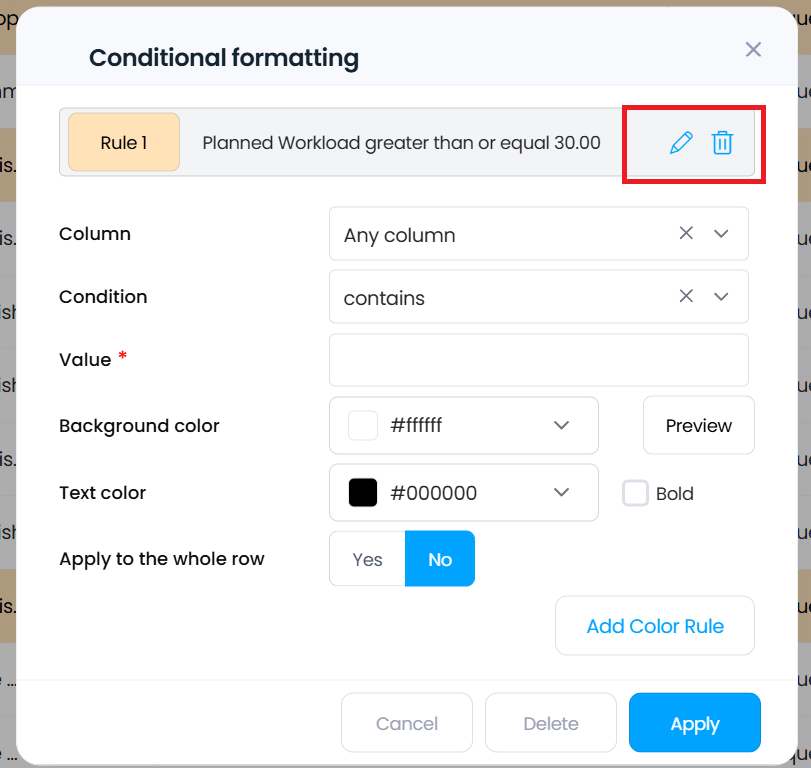Click the Add Color Rule button
This screenshot has width=811, height=768.
tap(655, 627)
